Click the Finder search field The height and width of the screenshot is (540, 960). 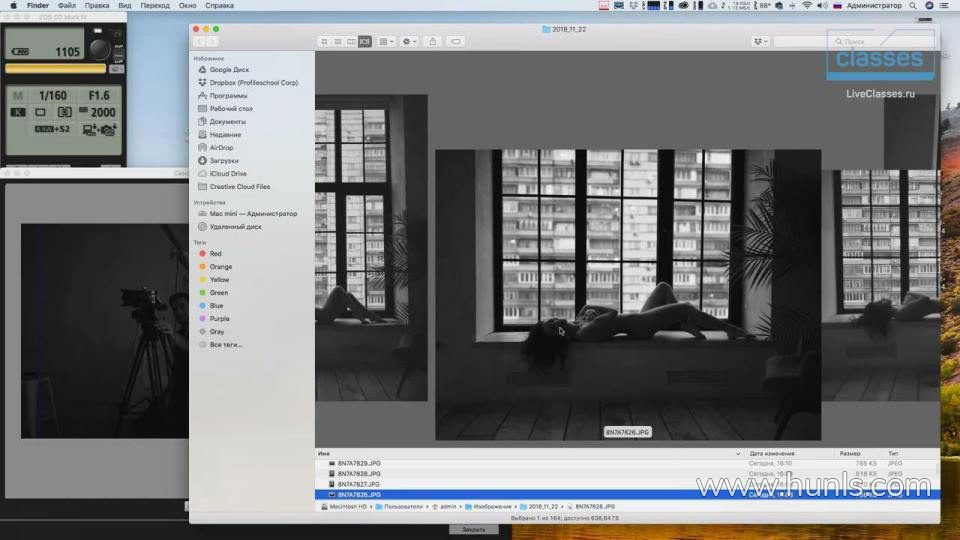pos(854,42)
